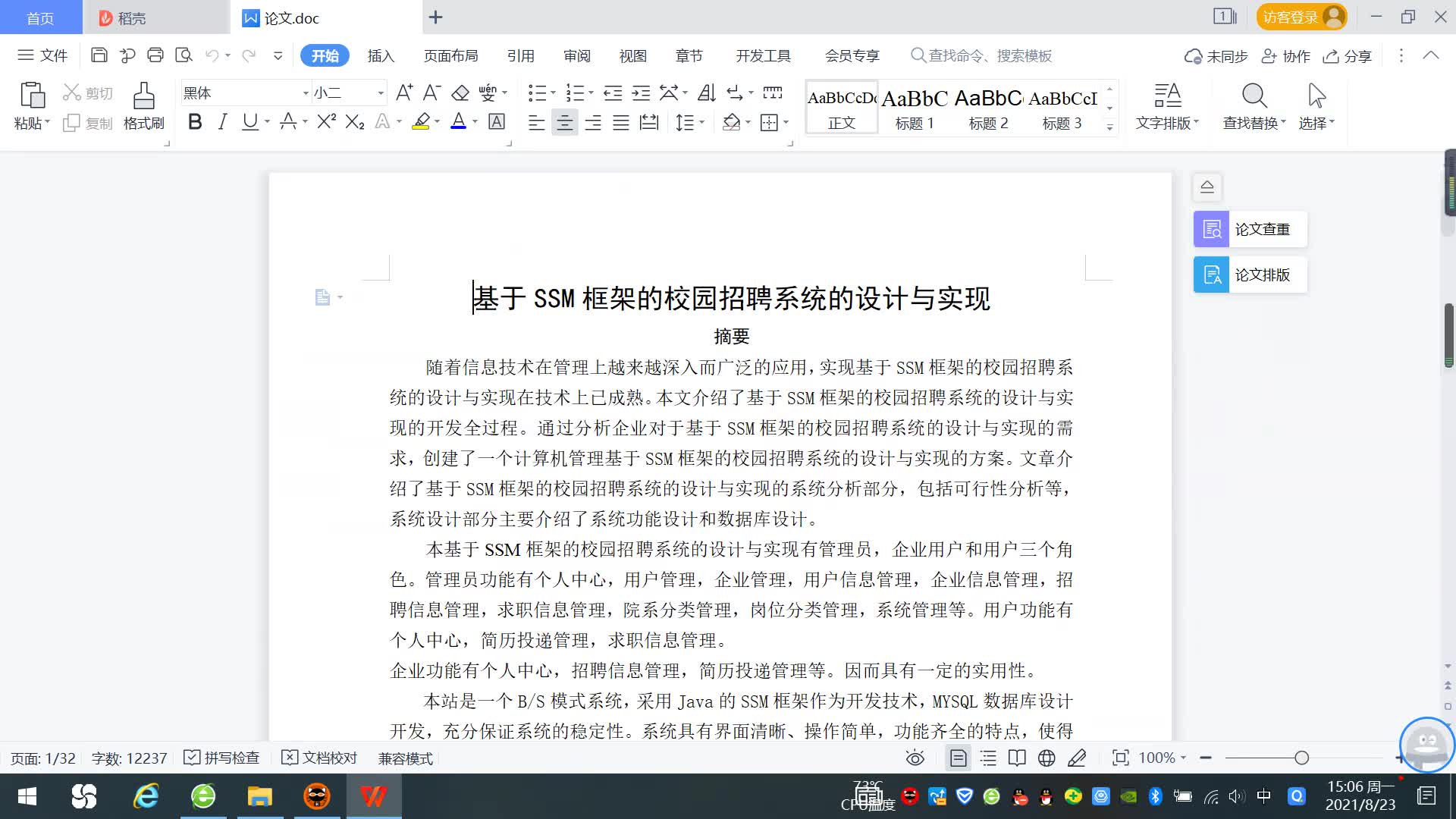Toggle Italic formatting
Image resolution: width=1456 pixels, height=819 pixels.
point(222,122)
